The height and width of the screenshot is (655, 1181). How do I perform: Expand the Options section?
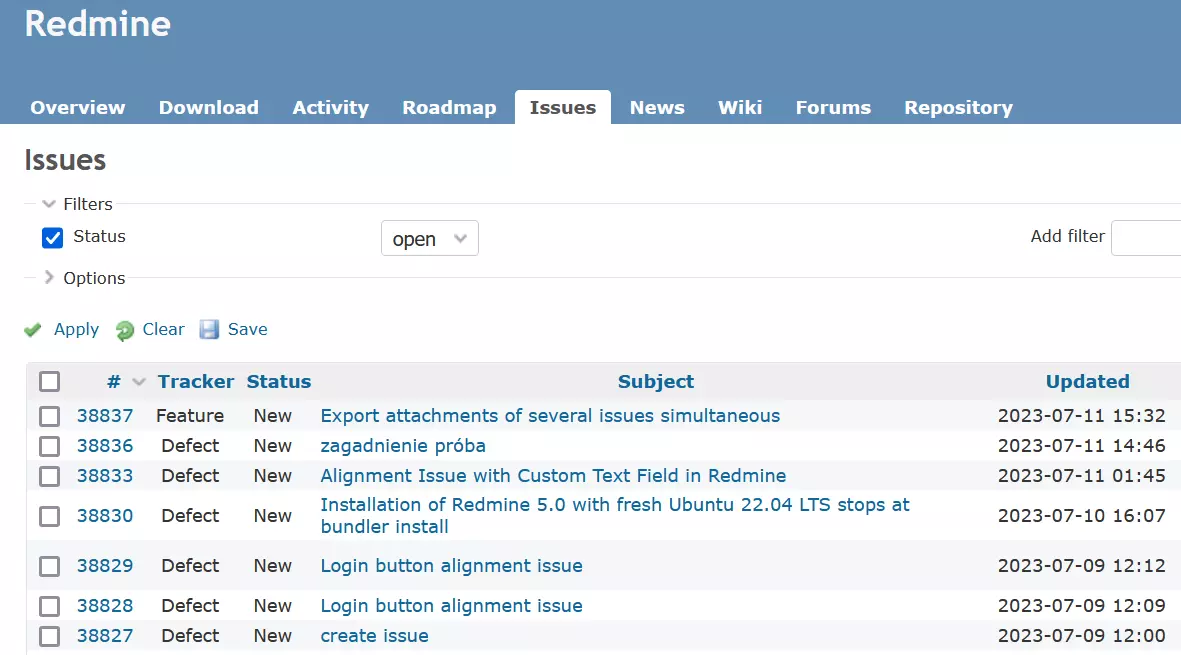point(48,278)
